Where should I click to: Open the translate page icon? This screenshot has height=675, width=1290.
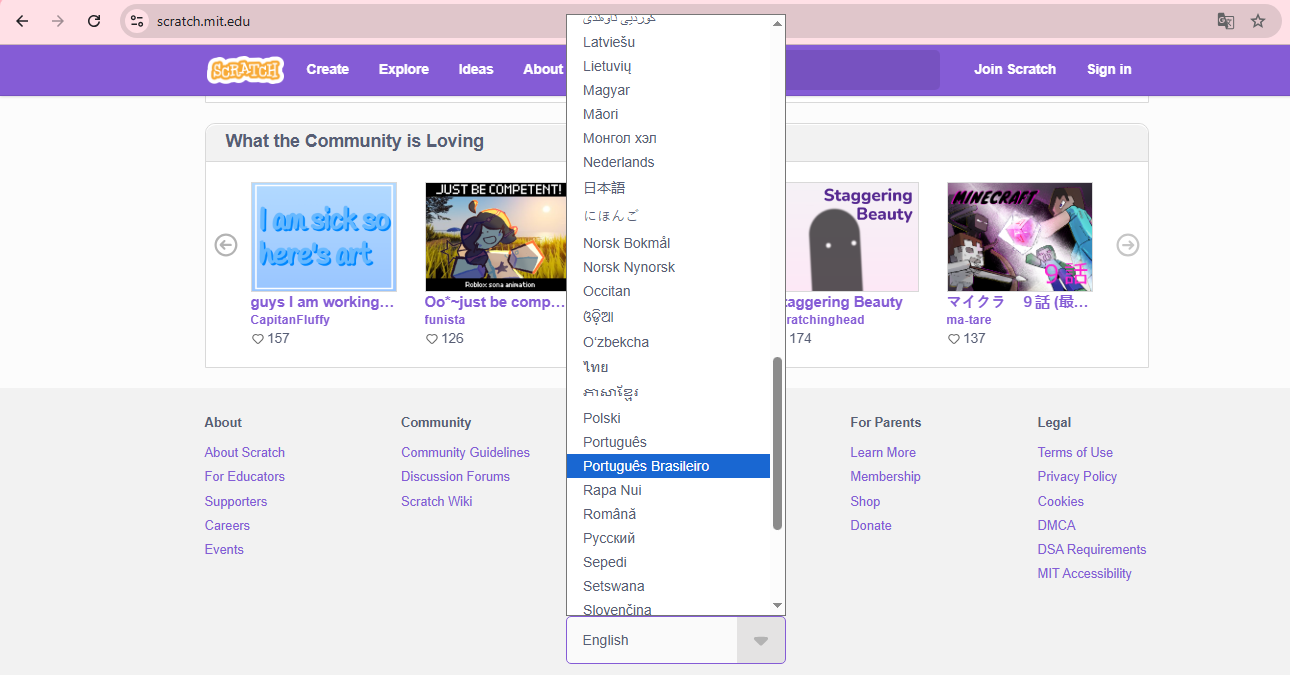(x=1225, y=21)
